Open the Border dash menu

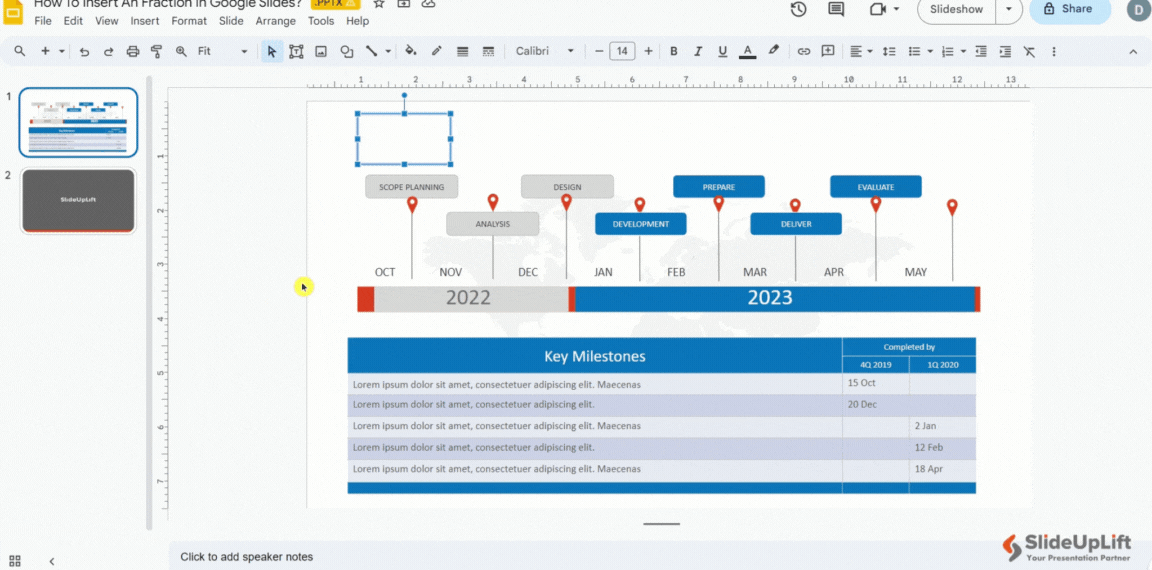(488, 51)
